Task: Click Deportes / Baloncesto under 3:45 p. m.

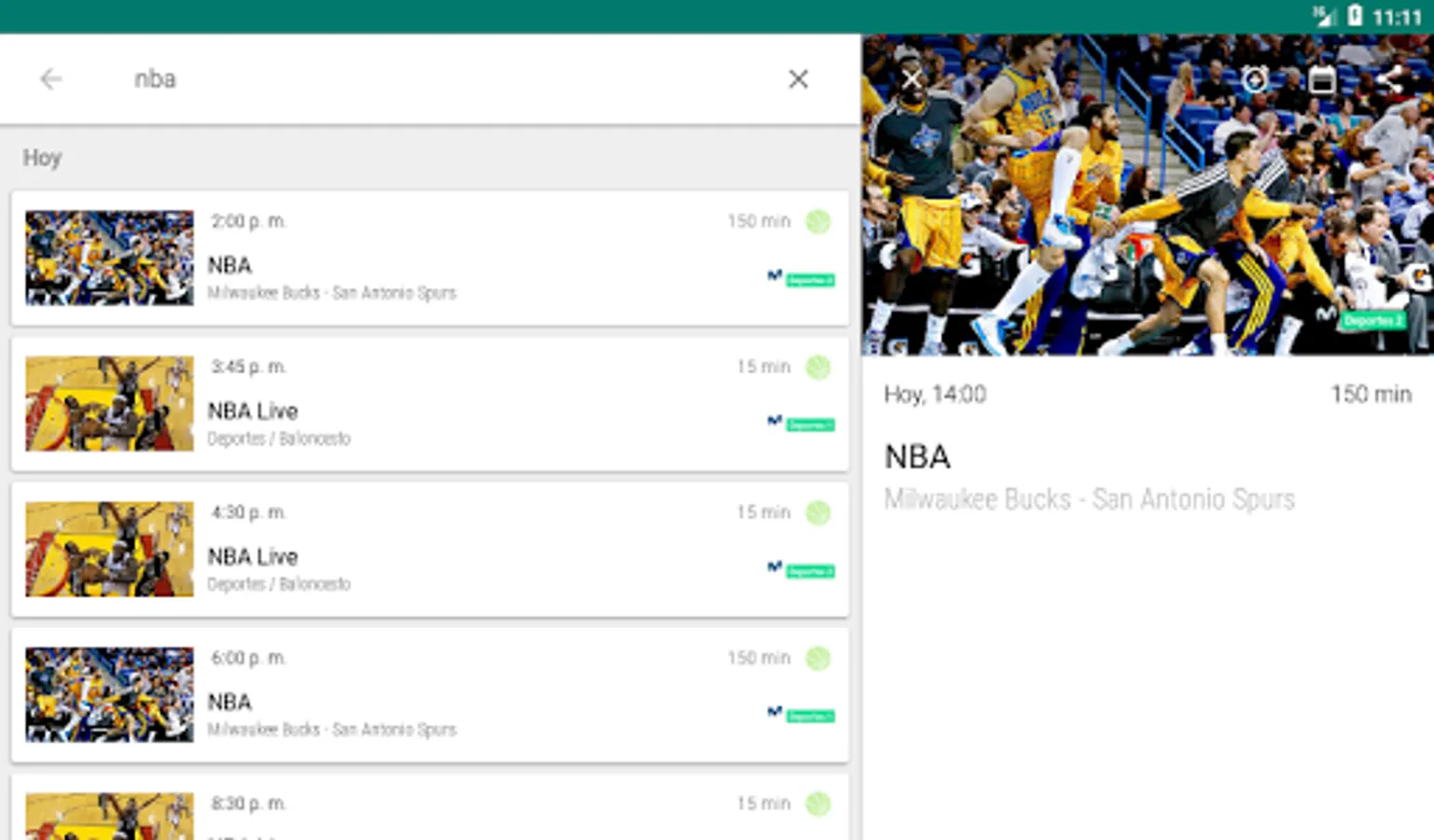Action: pyautogui.click(x=279, y=439)
